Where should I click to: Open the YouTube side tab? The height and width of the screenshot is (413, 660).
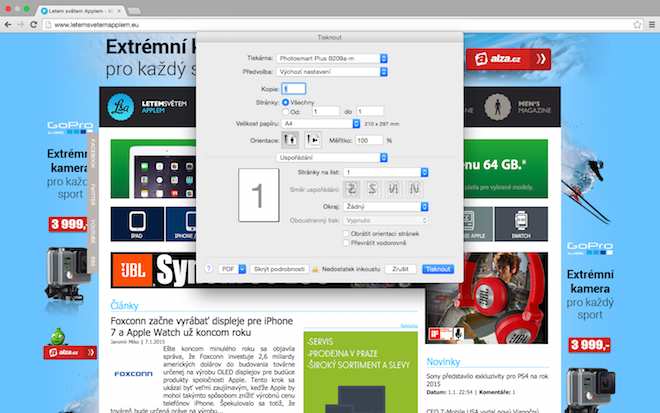pyautogui.click(x=93, y=231)
